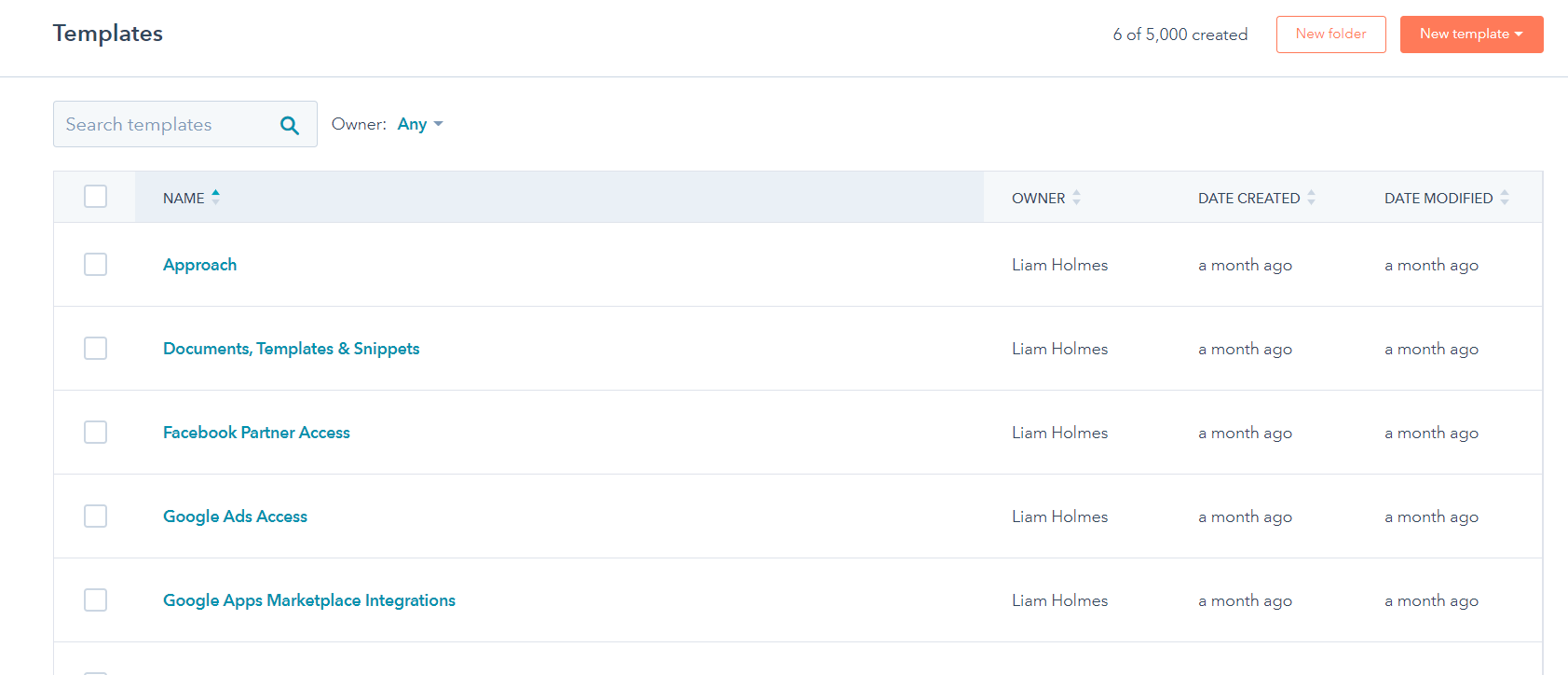Tick the select-all checkbox in header
1568x675 pixels.
(x=95, y=197)
